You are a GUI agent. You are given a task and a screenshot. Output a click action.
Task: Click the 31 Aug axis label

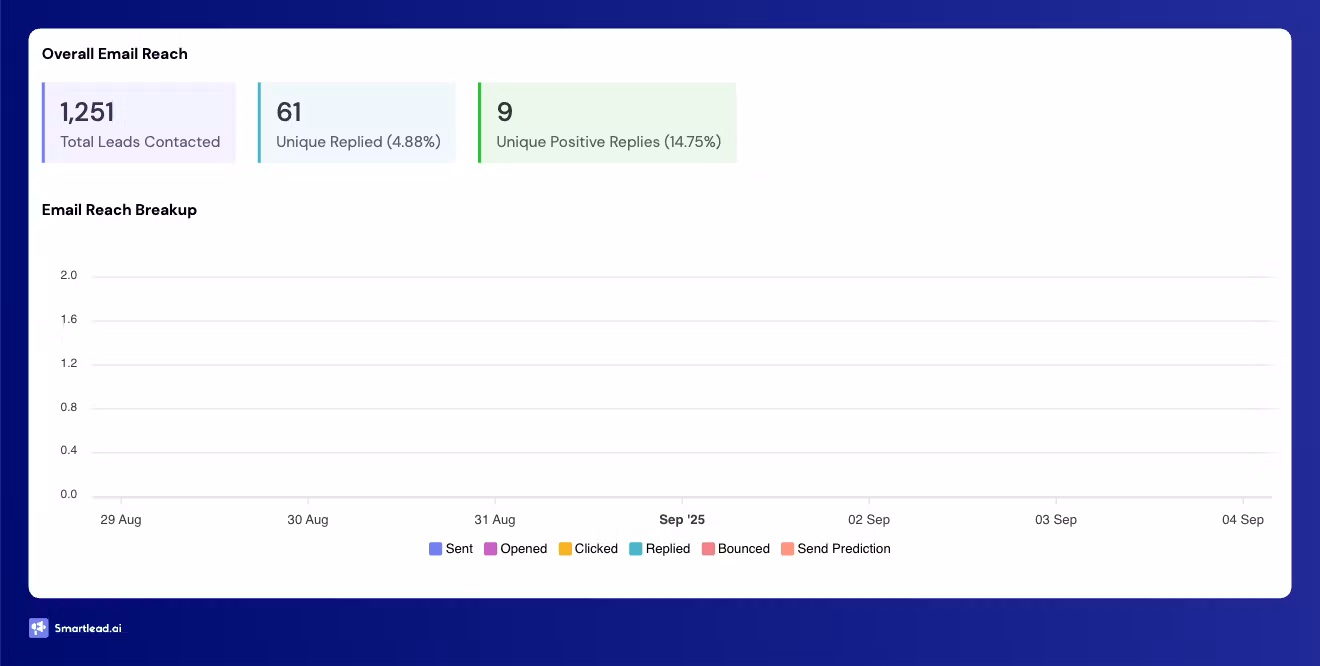point(495,520)
